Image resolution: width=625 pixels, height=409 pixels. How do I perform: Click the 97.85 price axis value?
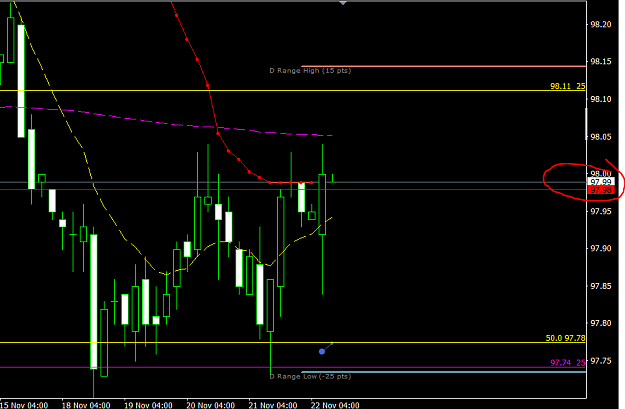[601, 286]
